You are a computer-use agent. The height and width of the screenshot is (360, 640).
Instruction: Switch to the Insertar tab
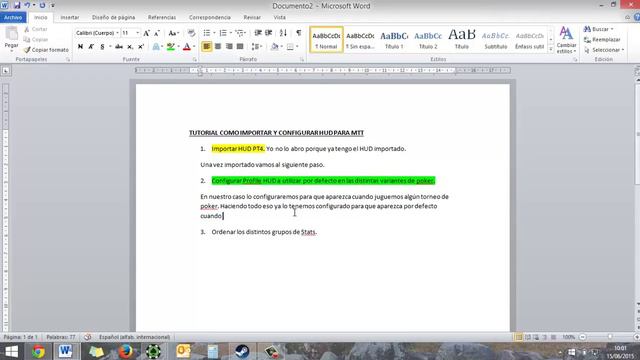point(70,18)
